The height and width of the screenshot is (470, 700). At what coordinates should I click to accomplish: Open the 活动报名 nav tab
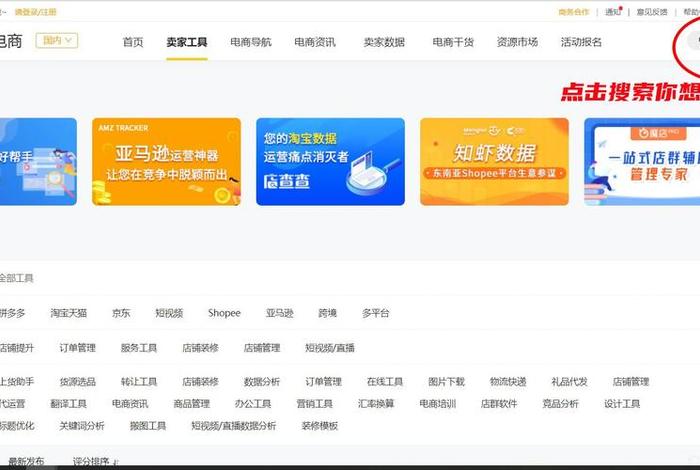pos(581,42)
